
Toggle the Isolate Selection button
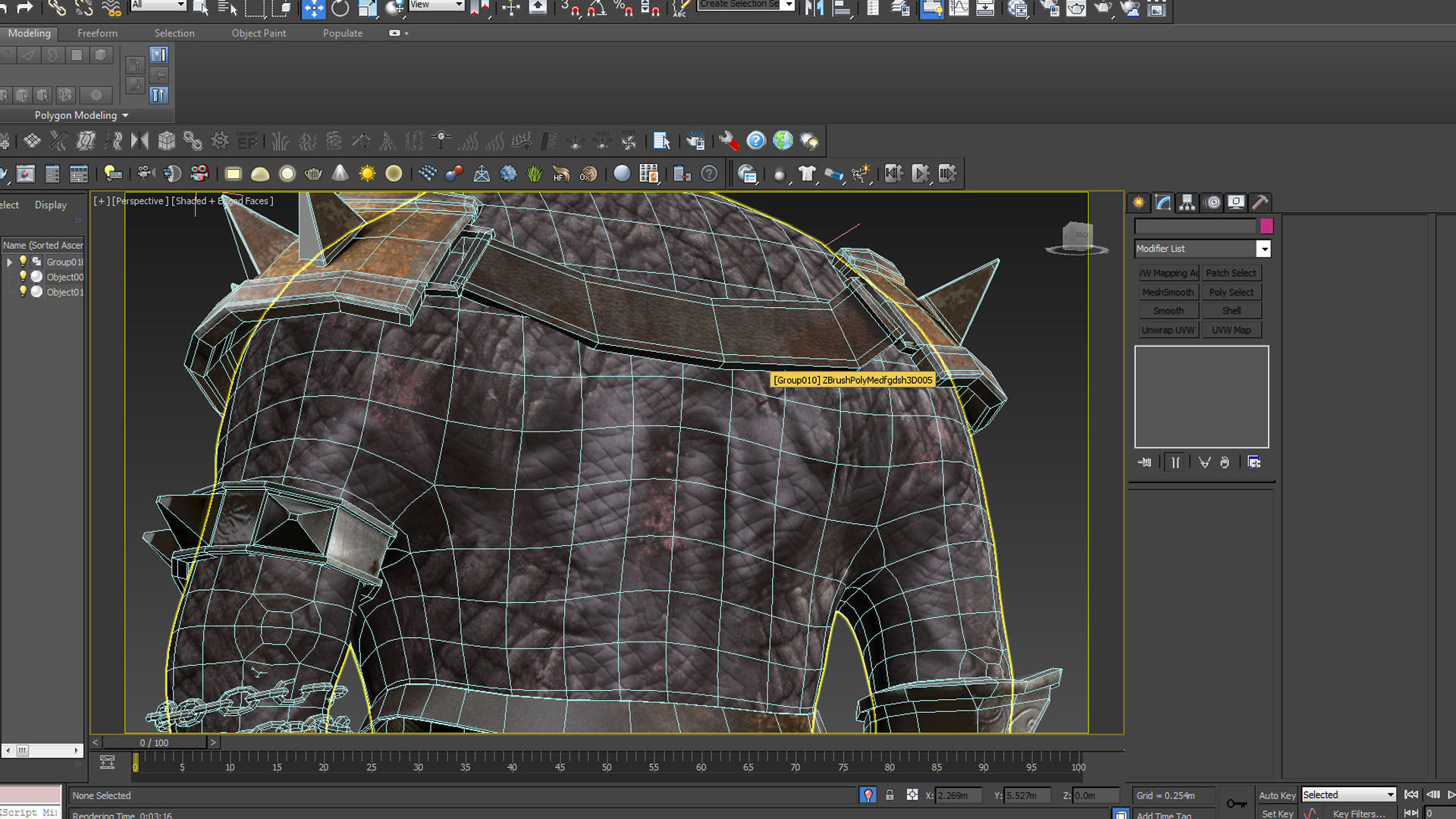[x=868, y=795]
